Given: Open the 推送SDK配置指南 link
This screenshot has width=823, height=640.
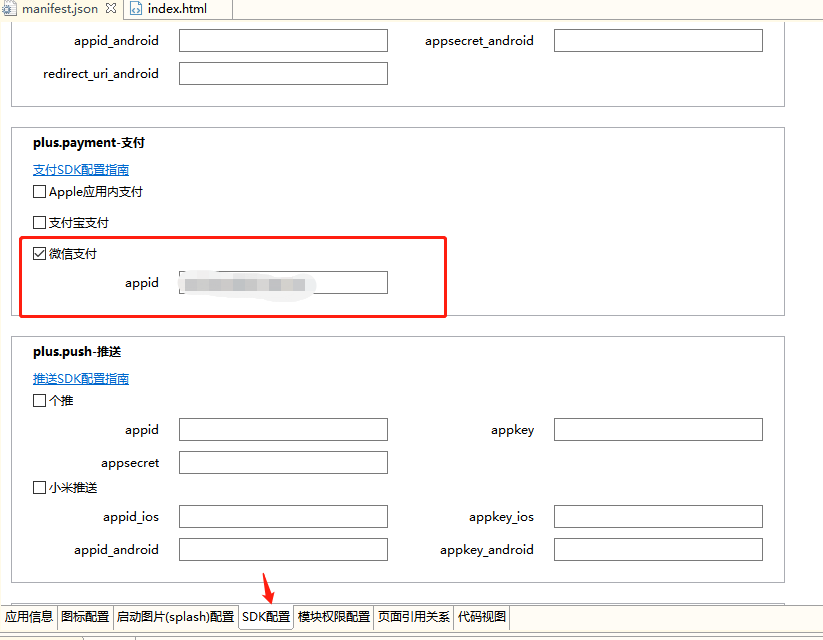Looking at the screenshot, I should click(x=81, y=379).
